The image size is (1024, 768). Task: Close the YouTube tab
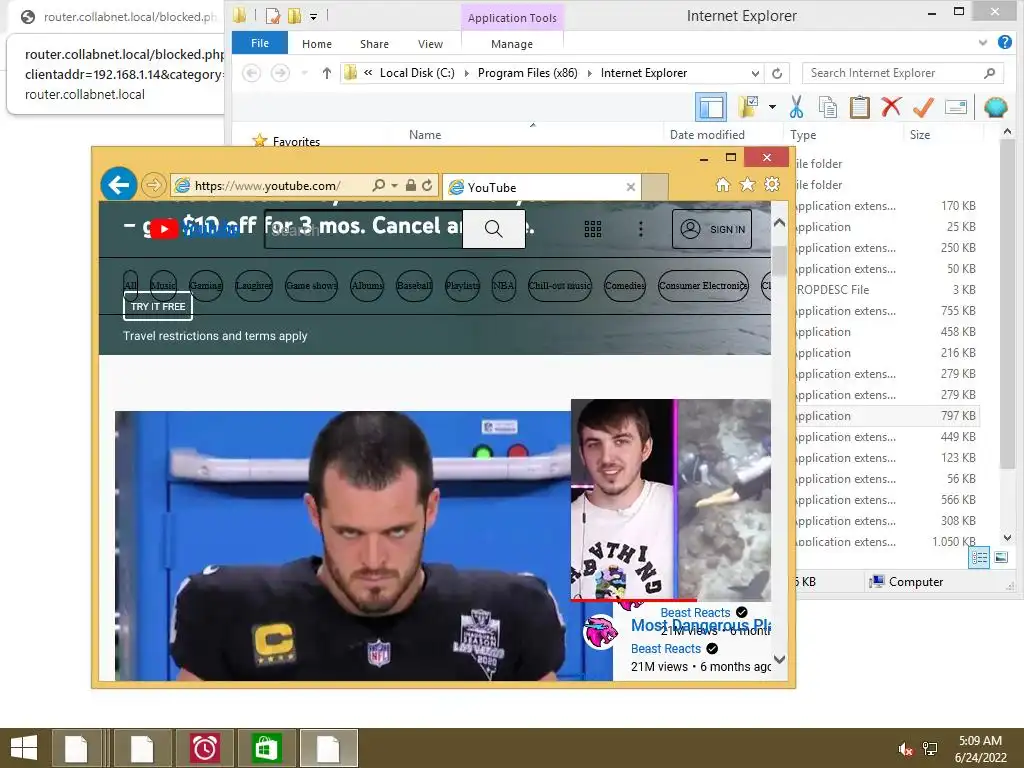630,187
